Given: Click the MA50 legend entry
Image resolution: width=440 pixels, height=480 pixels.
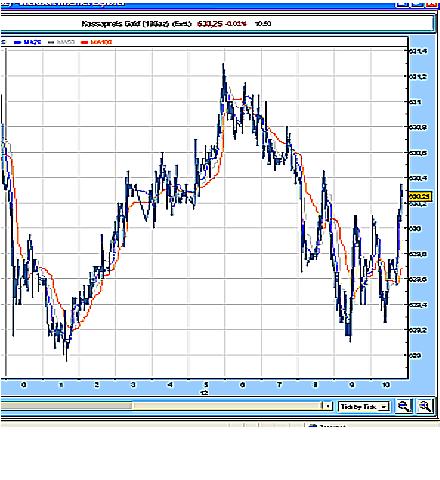Looking at the screenshot, I should click(62, 42).
